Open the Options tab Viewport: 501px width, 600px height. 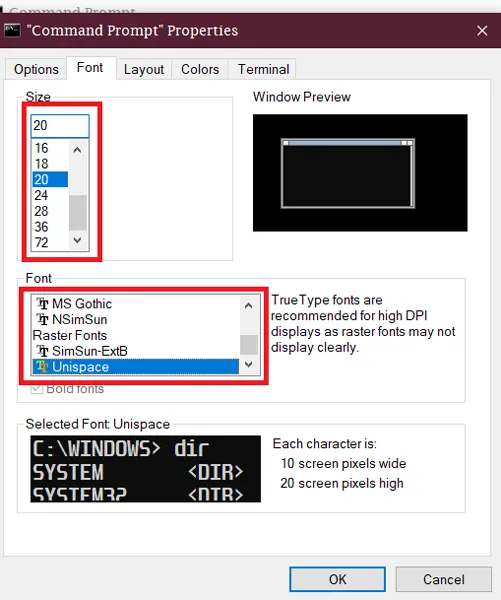pyautogui.click(x=36, y=69)
